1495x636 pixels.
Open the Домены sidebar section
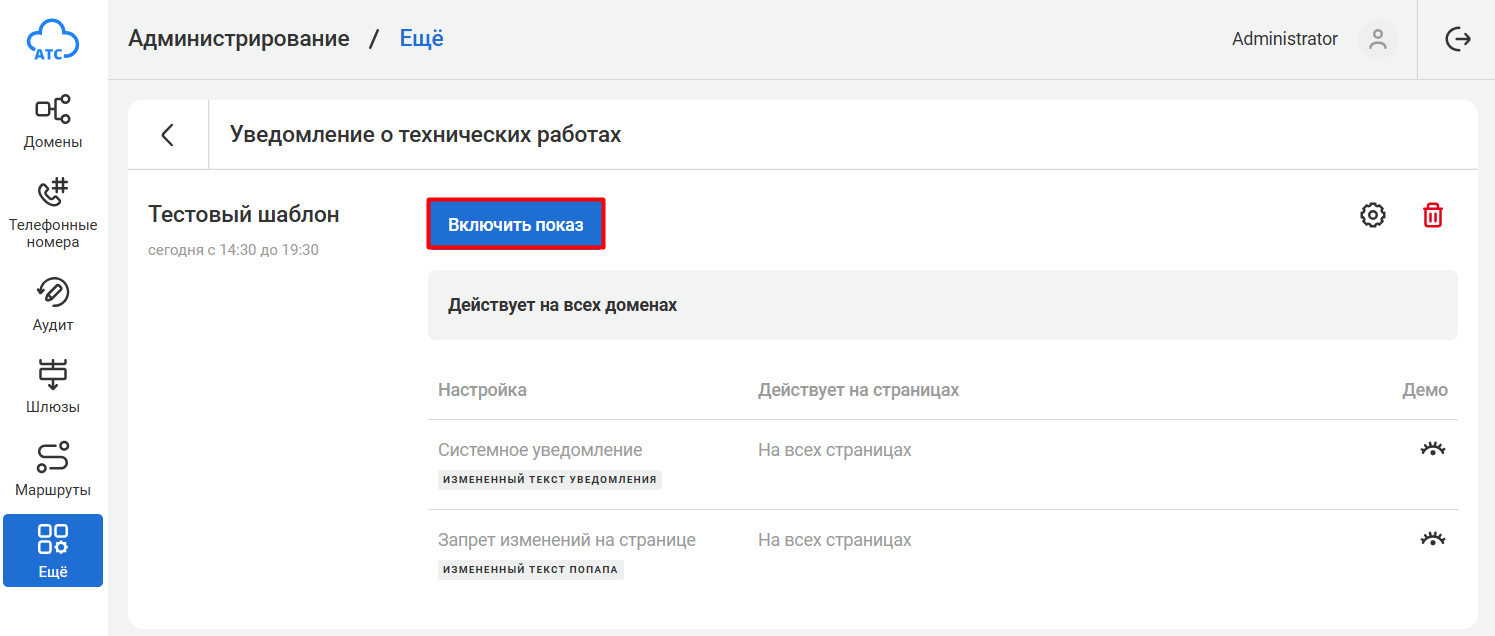(x=53, y=121)
